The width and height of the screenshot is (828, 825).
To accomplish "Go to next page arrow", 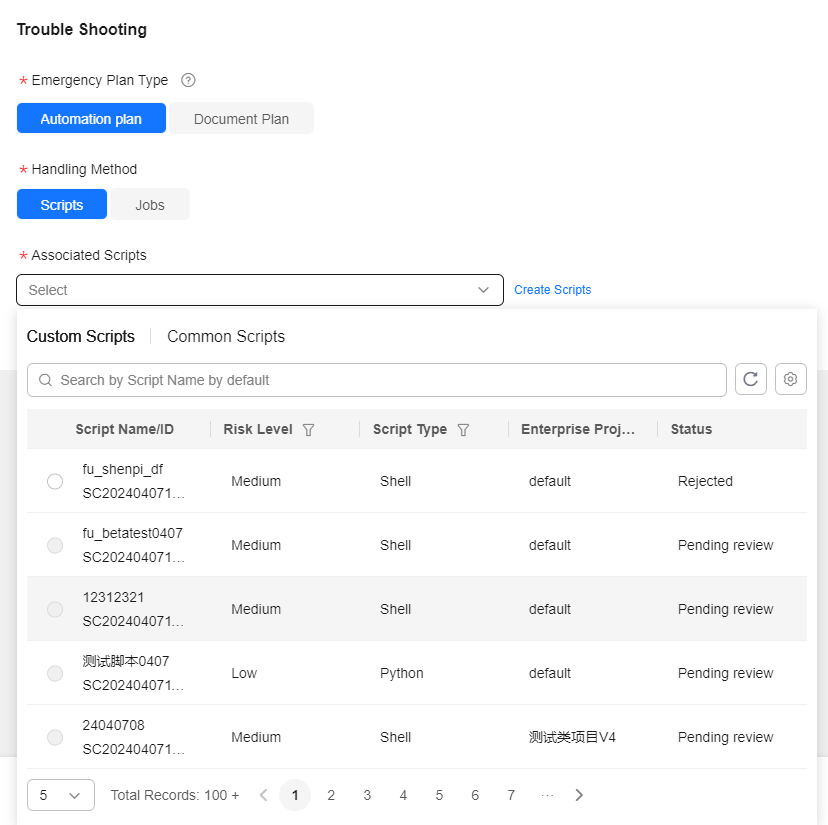I will tap(579, 795).
